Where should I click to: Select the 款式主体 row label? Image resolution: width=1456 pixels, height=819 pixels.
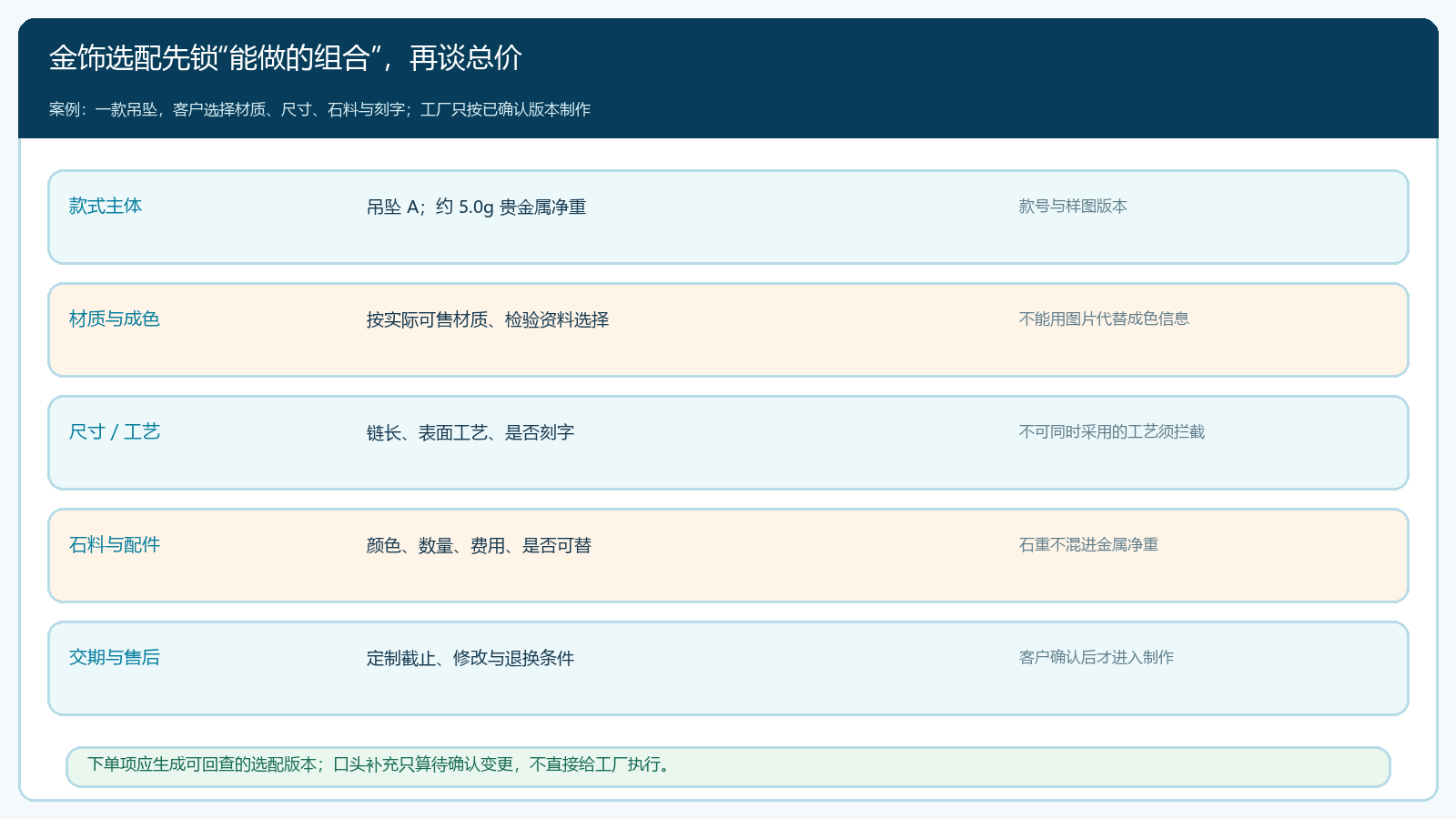tap(106, 206)
